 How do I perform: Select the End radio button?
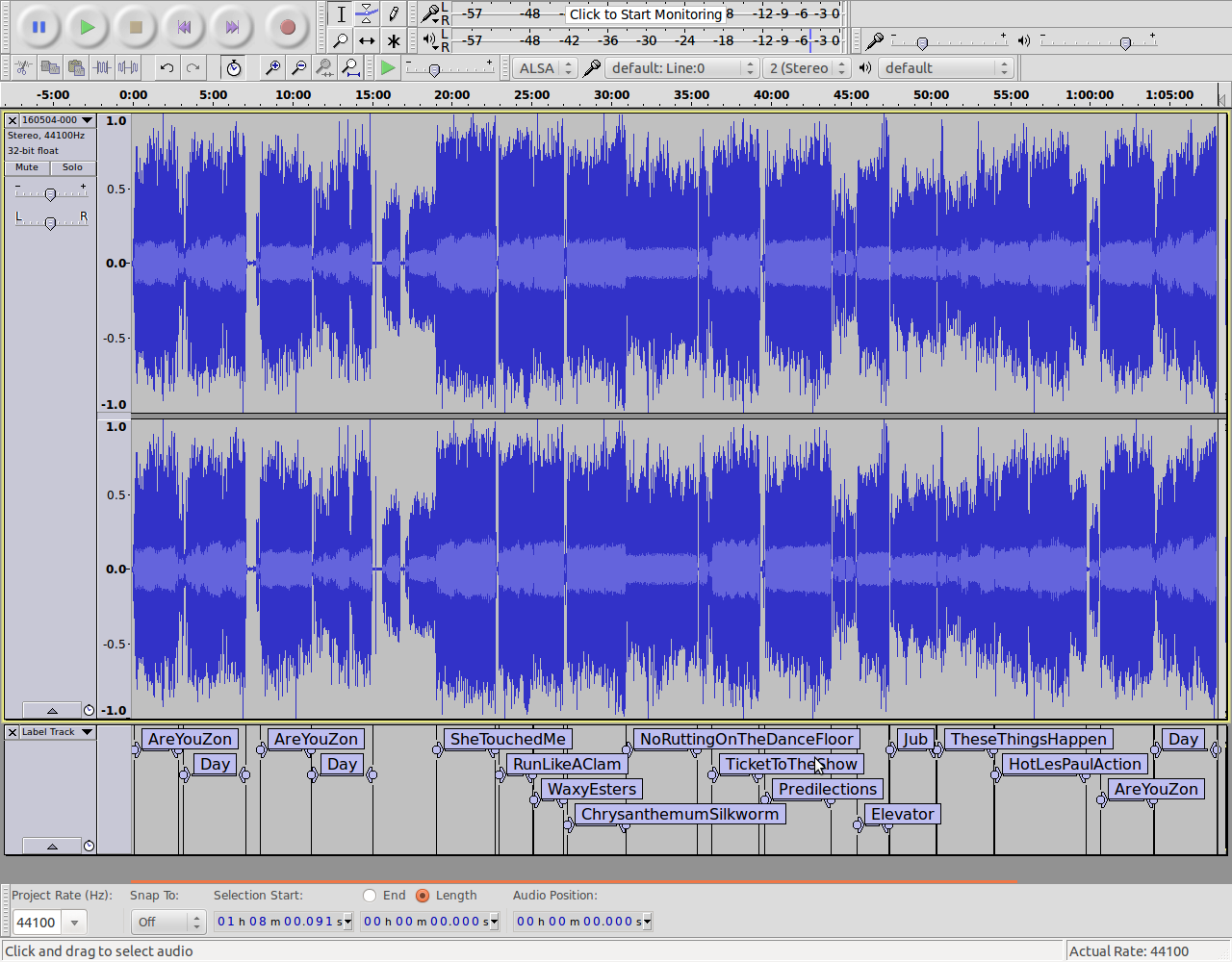[x=370, y=896]
